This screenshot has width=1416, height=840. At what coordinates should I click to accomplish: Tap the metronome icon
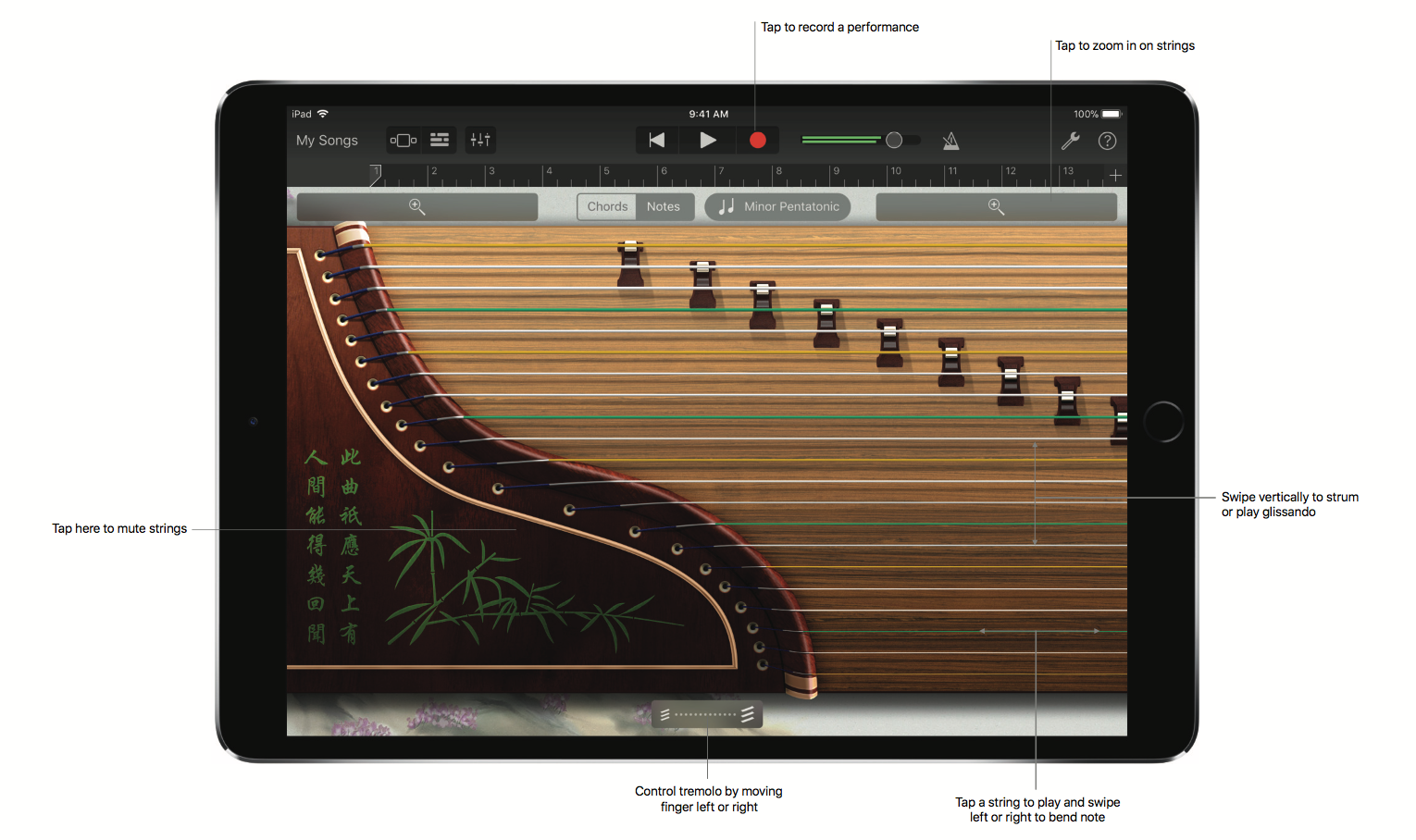click(950, 140)
